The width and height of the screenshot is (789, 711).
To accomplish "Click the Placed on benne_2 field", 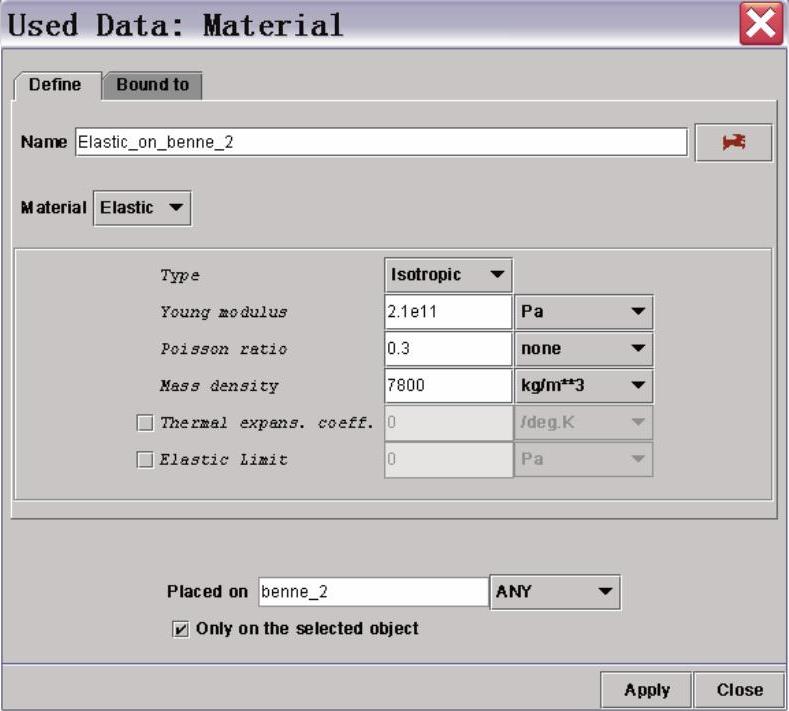I will pyautogui.click(x=372, y=592).
